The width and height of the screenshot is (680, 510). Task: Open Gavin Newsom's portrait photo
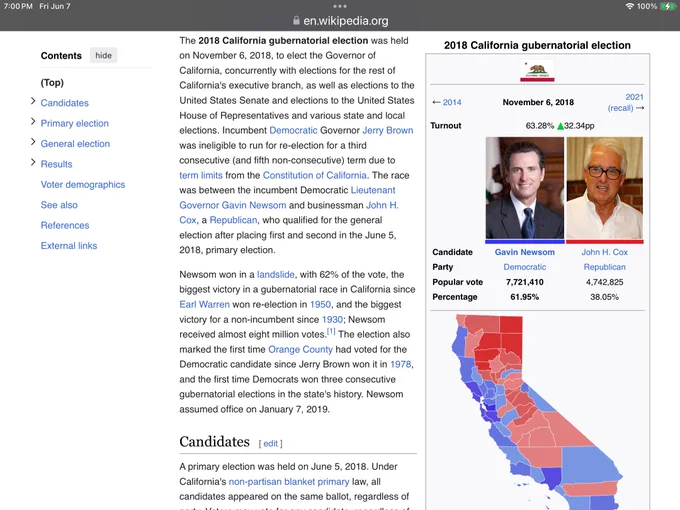(525, 188)
